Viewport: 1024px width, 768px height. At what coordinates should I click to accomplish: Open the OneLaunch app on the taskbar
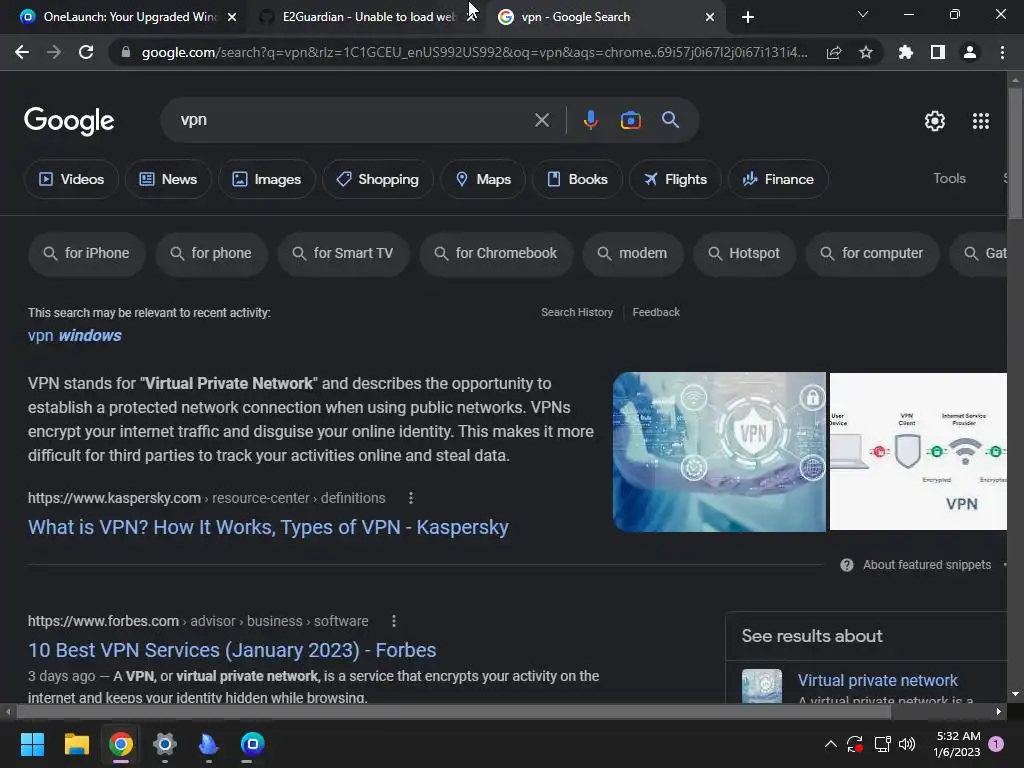(x=253, y=744)
